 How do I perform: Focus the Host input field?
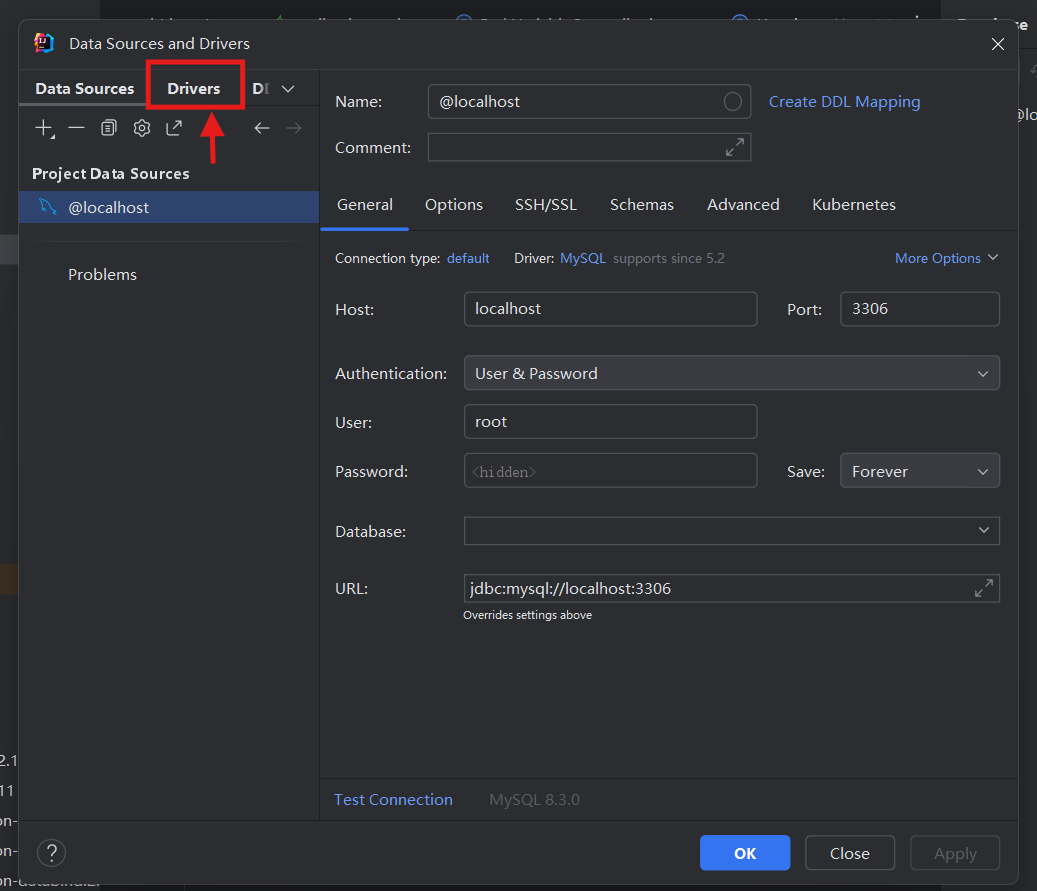tap(610, 309)
